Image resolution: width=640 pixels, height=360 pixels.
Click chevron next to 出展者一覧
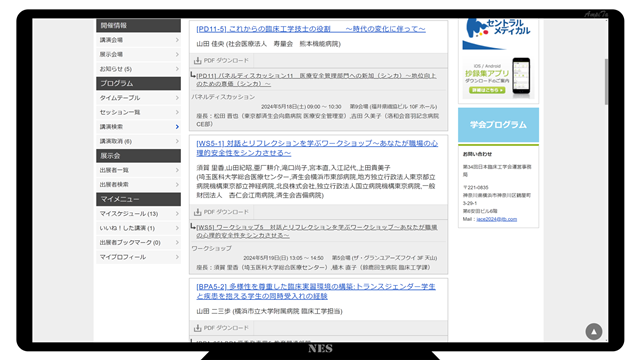[177, 170]
